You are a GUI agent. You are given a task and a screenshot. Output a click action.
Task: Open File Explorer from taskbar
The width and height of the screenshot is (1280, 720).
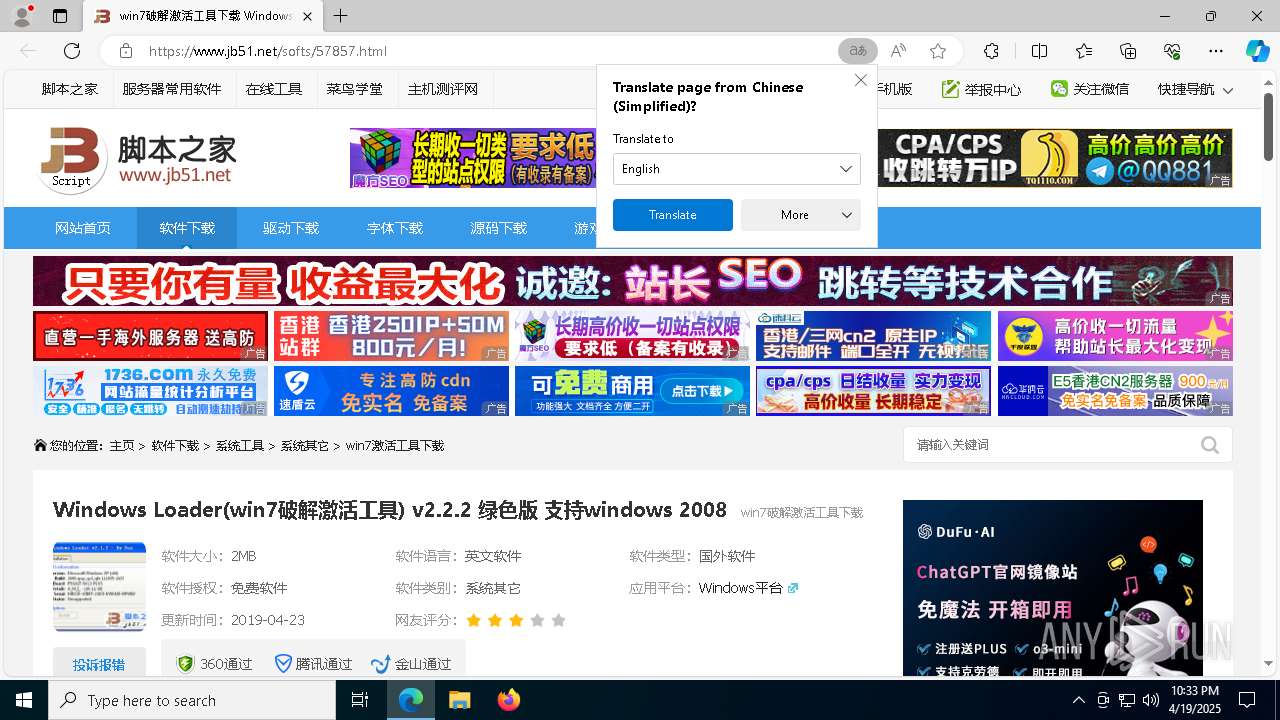click(x=459, y=700)
